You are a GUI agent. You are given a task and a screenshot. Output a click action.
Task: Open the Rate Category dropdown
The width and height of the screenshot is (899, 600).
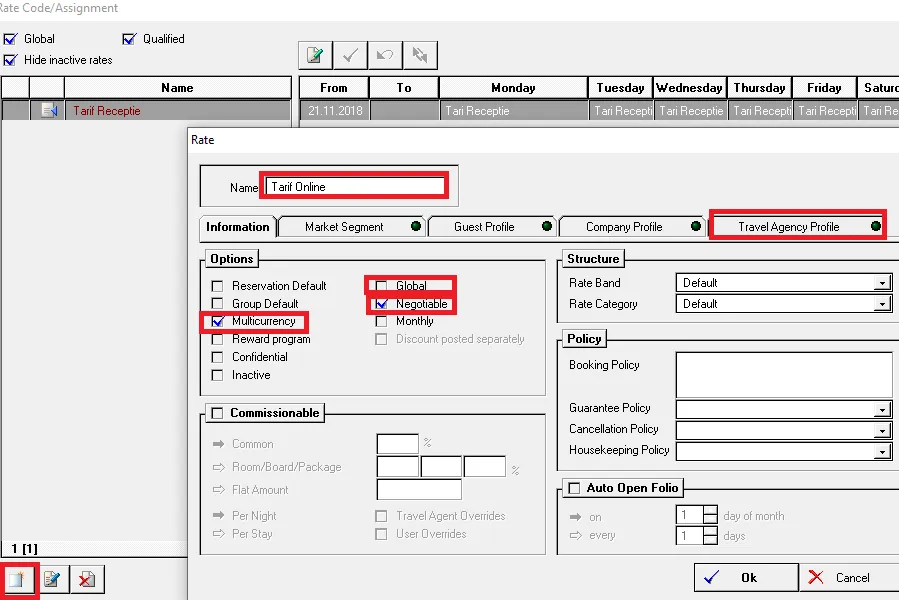tap(882, 304)
